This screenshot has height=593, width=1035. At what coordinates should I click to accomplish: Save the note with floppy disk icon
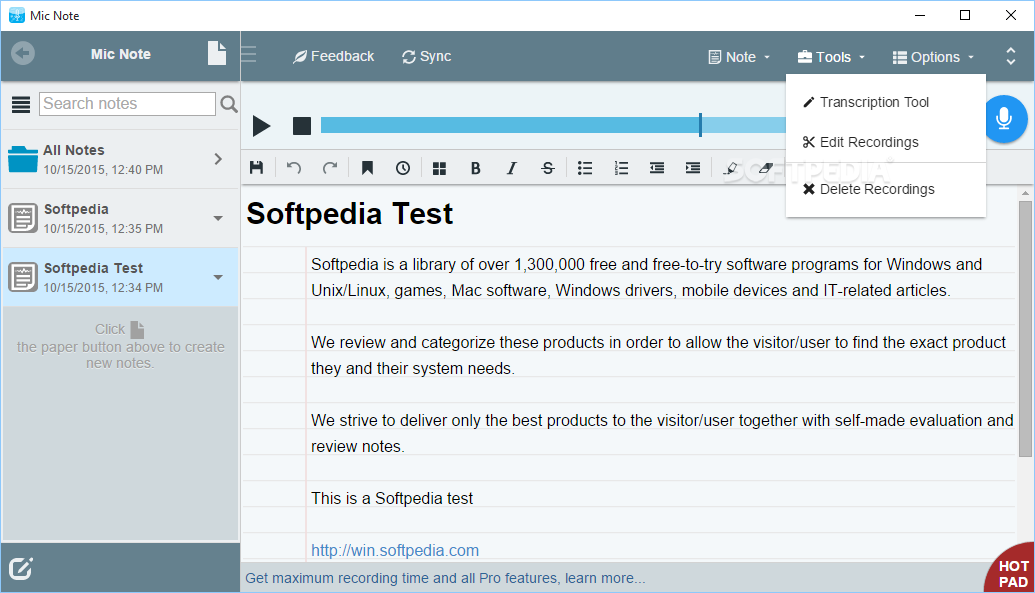pos(257,168)
